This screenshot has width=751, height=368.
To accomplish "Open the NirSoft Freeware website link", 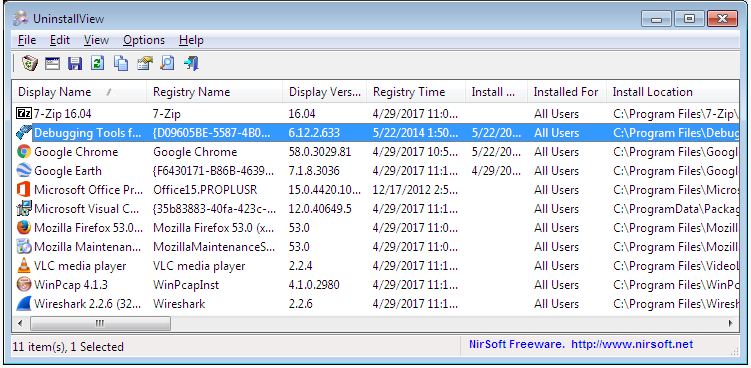I will (581, 344).
